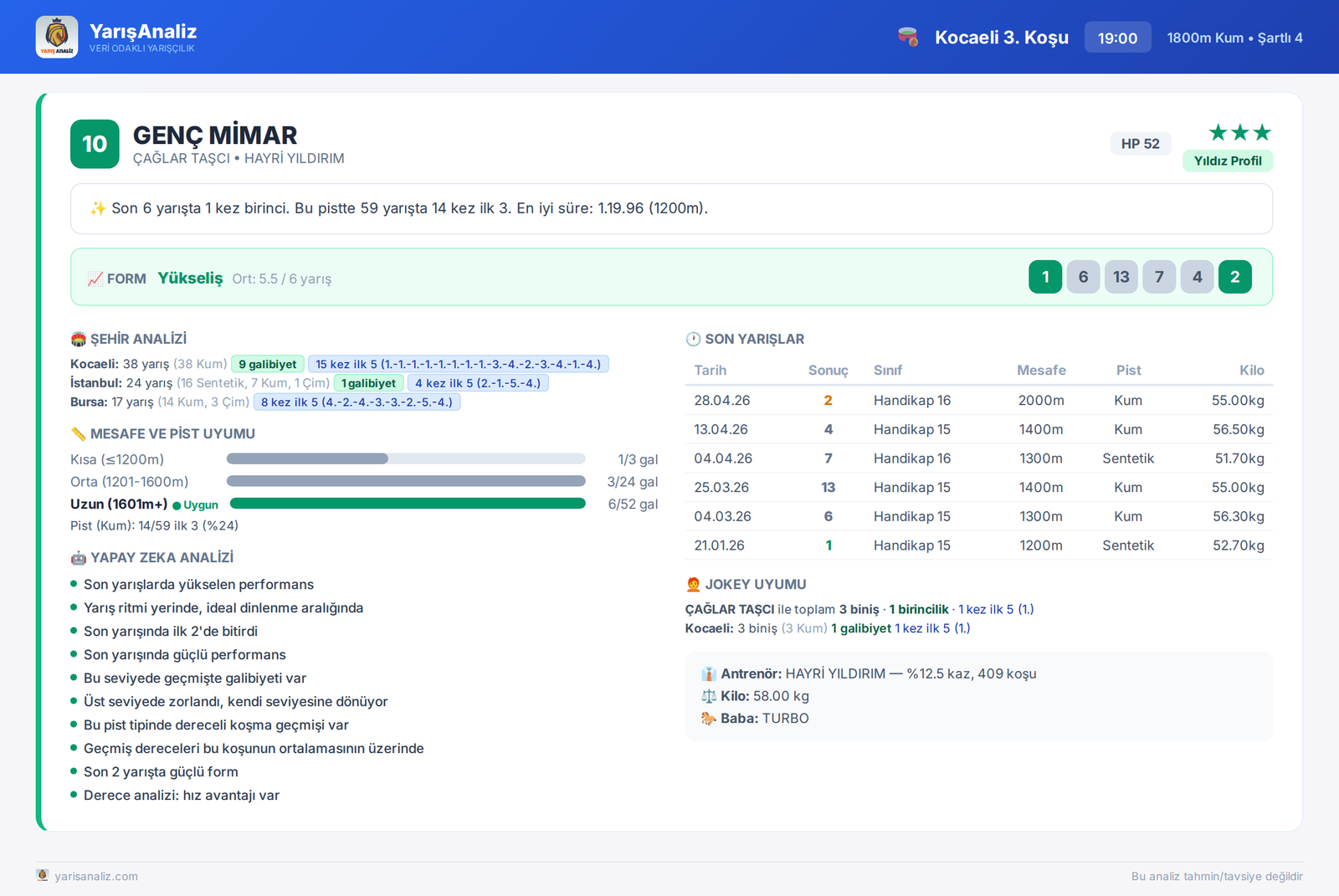The height and width of the screenshot is (896, 1339).
Task: Select the 19:00 race time chip
Action: [1118, 38]
